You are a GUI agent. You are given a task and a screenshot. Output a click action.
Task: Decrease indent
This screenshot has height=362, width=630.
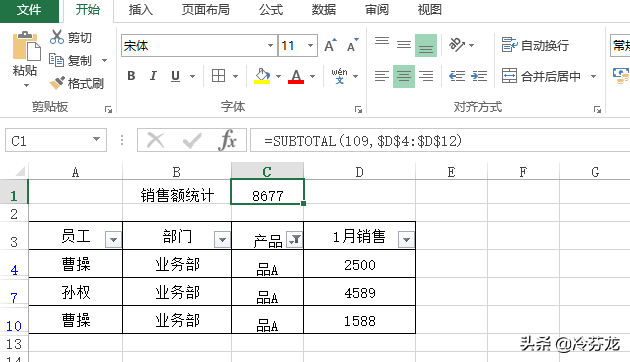tap(457, 76)
